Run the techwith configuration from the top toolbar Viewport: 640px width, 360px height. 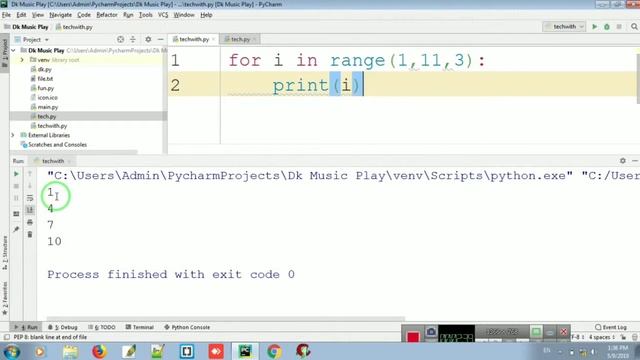pos(595,27)
